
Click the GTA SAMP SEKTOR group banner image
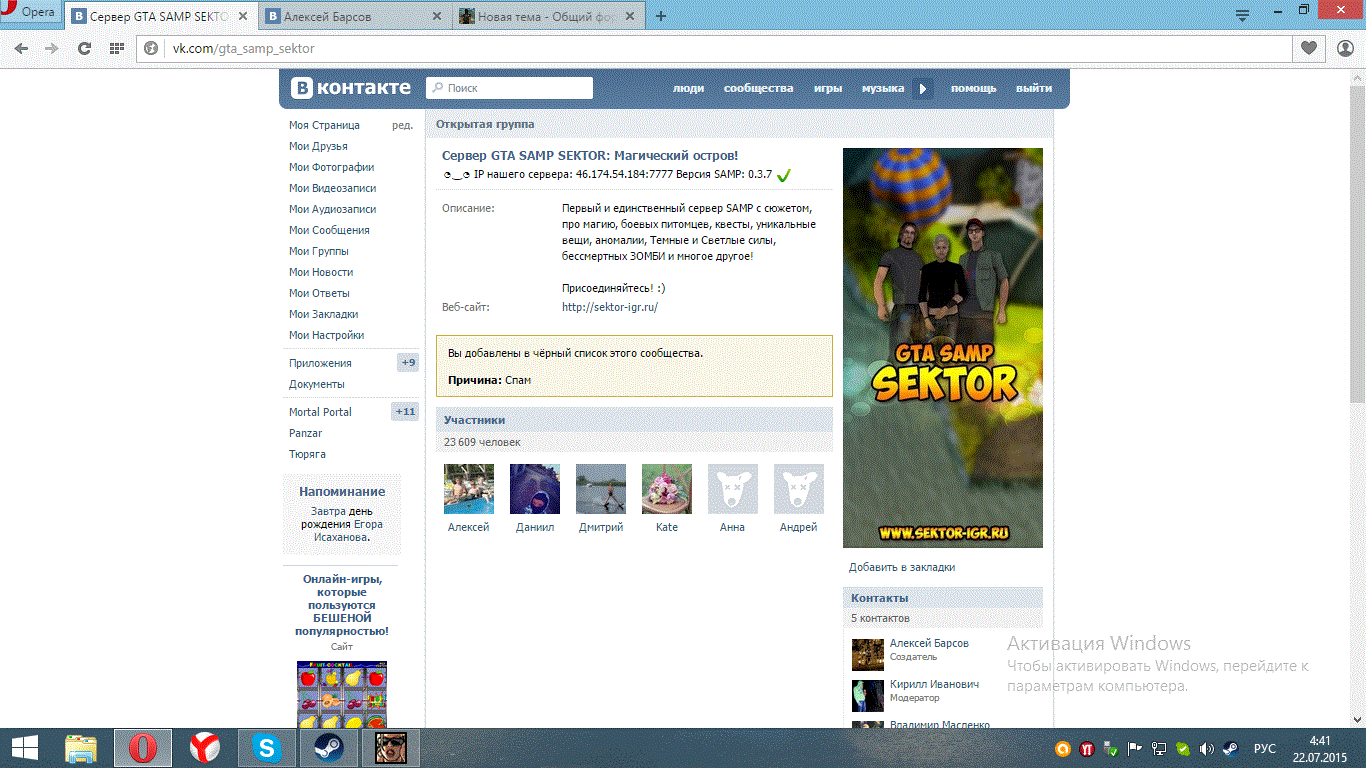tap(943, 348)
